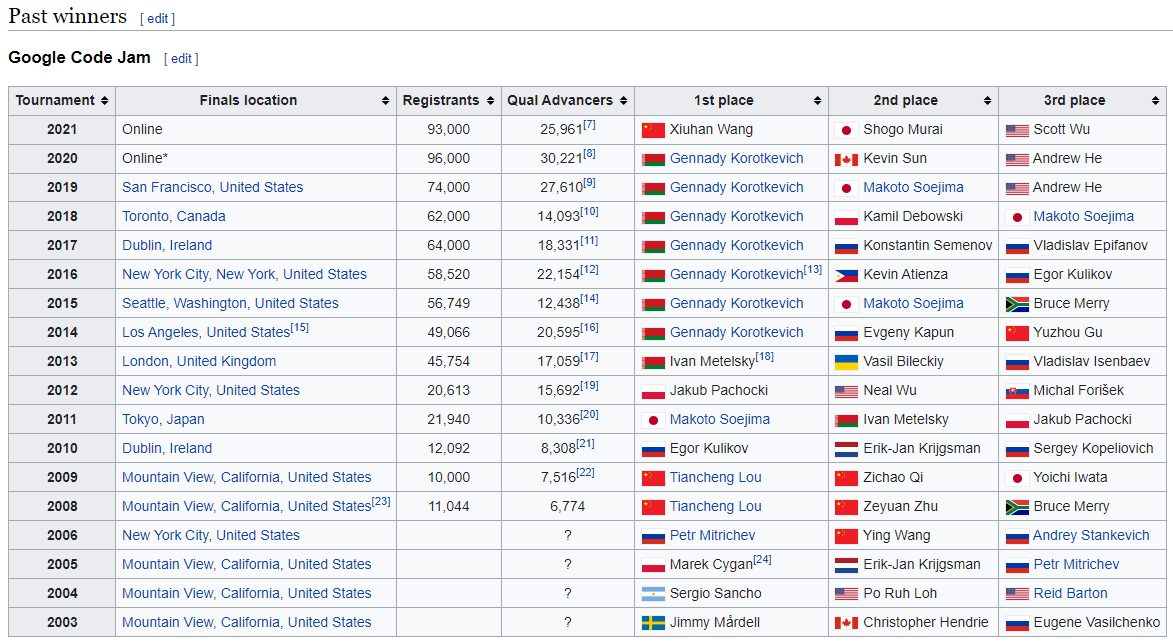
Task: Sort table by Finals location arrows
Action: click(385, 100)
